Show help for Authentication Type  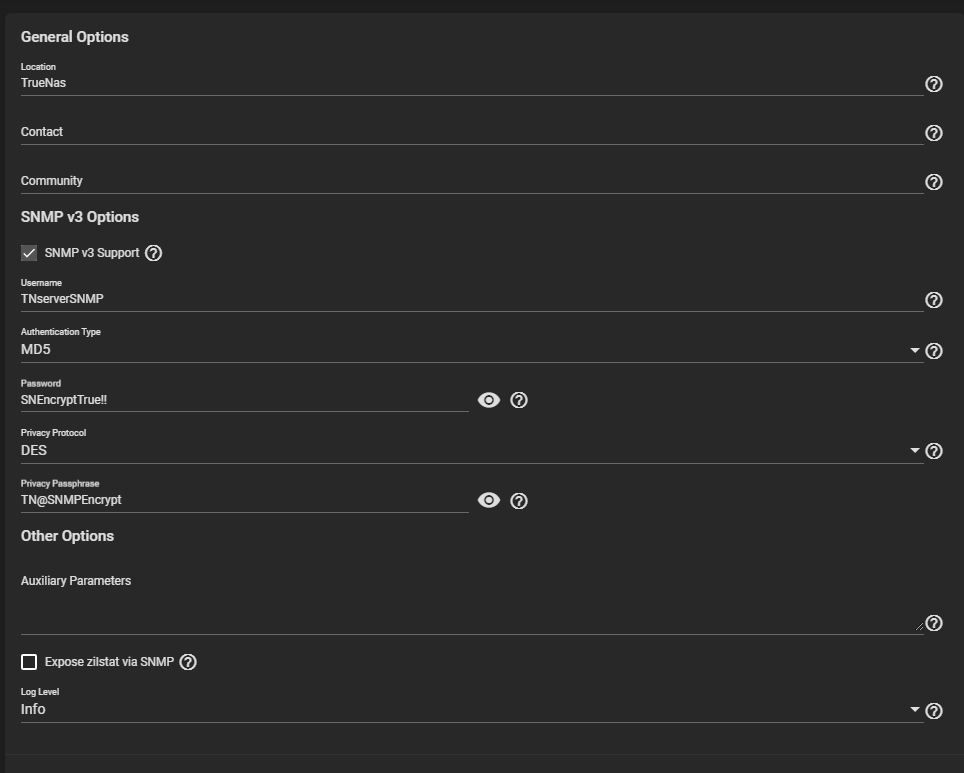pos(934,351)
